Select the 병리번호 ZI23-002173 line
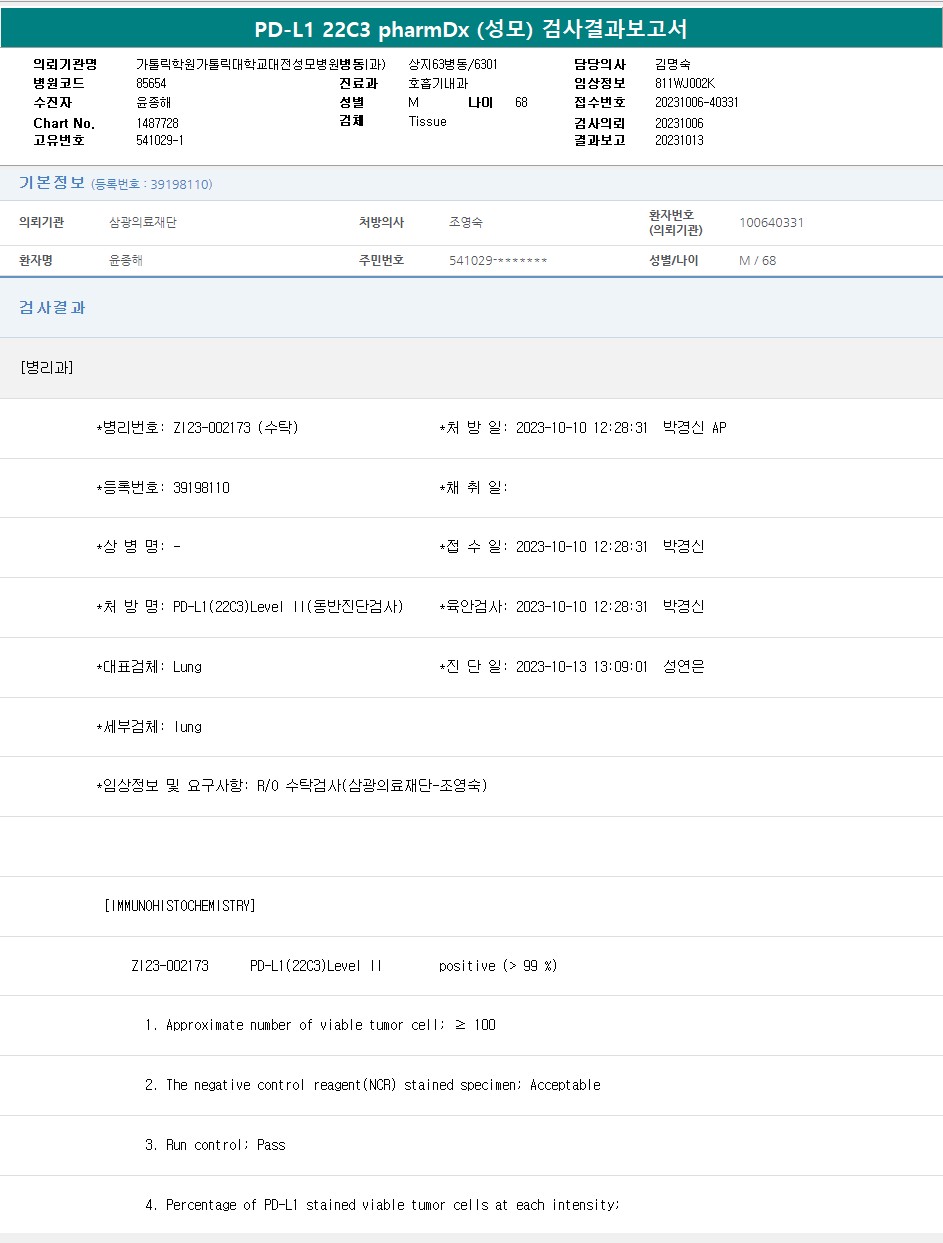The height and width of the screenshot is (1243, 943). pos(197,428)
